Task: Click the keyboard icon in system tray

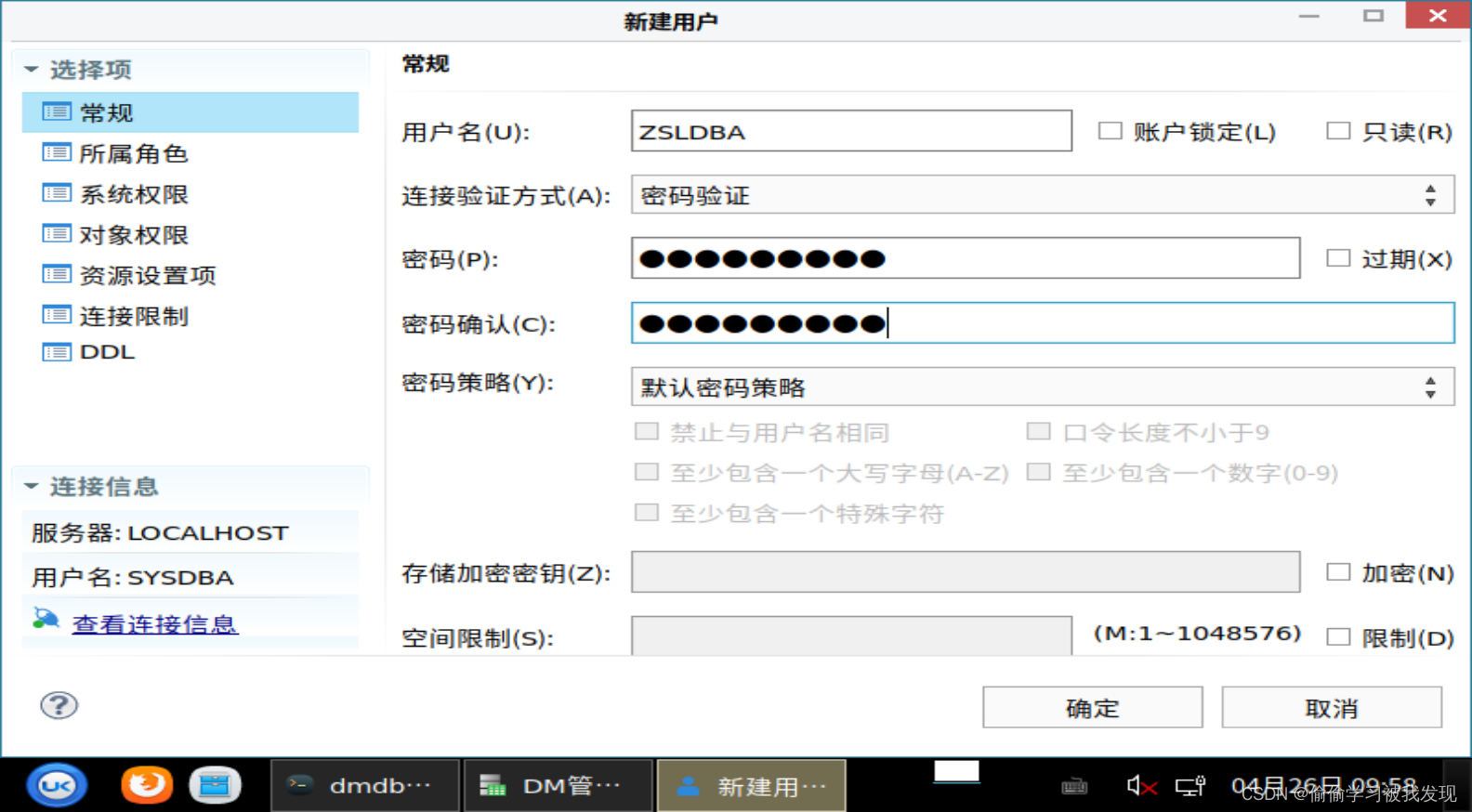Action: tap(1074, 787)
